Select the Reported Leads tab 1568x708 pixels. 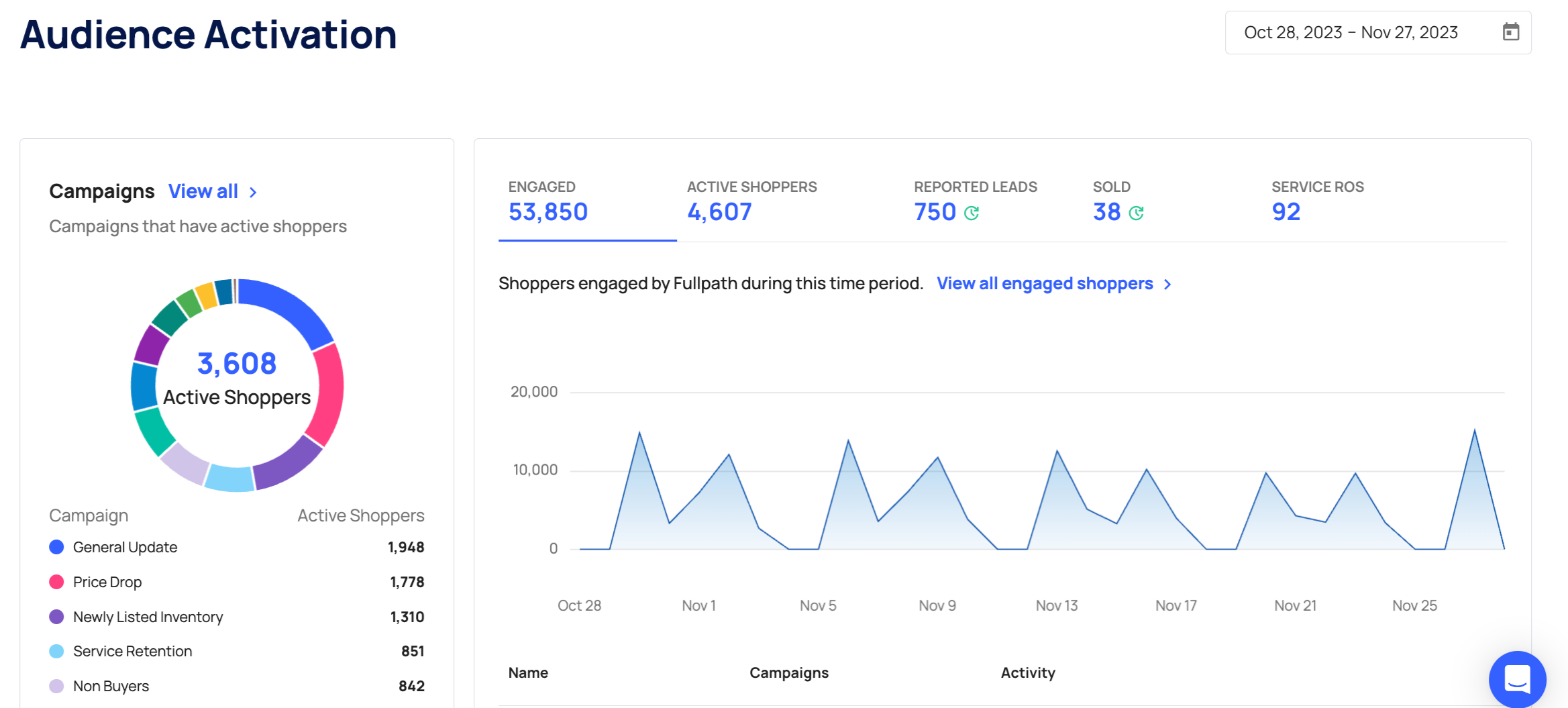click(974, 201)
